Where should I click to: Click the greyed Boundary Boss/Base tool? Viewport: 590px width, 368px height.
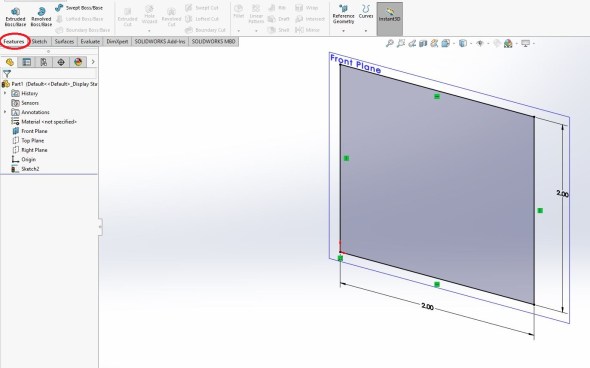point(83,30)
